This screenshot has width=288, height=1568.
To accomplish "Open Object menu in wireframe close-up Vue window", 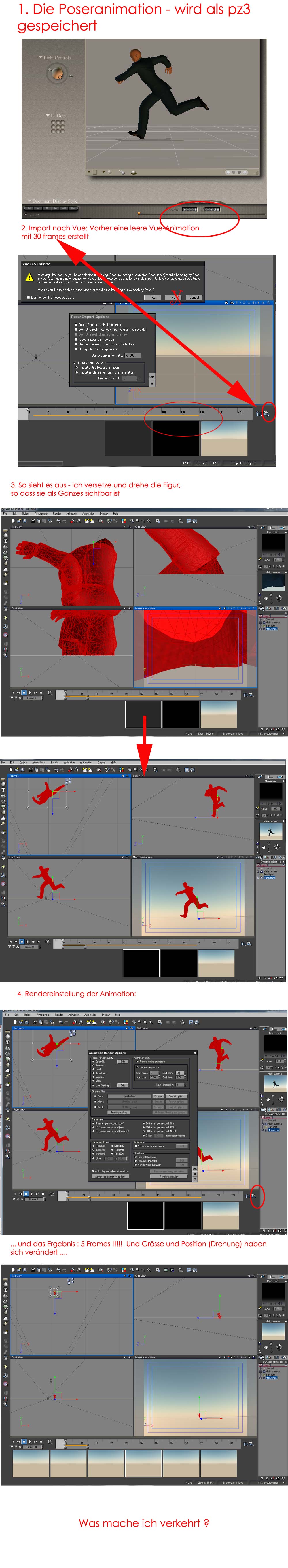I will [26, 514].
